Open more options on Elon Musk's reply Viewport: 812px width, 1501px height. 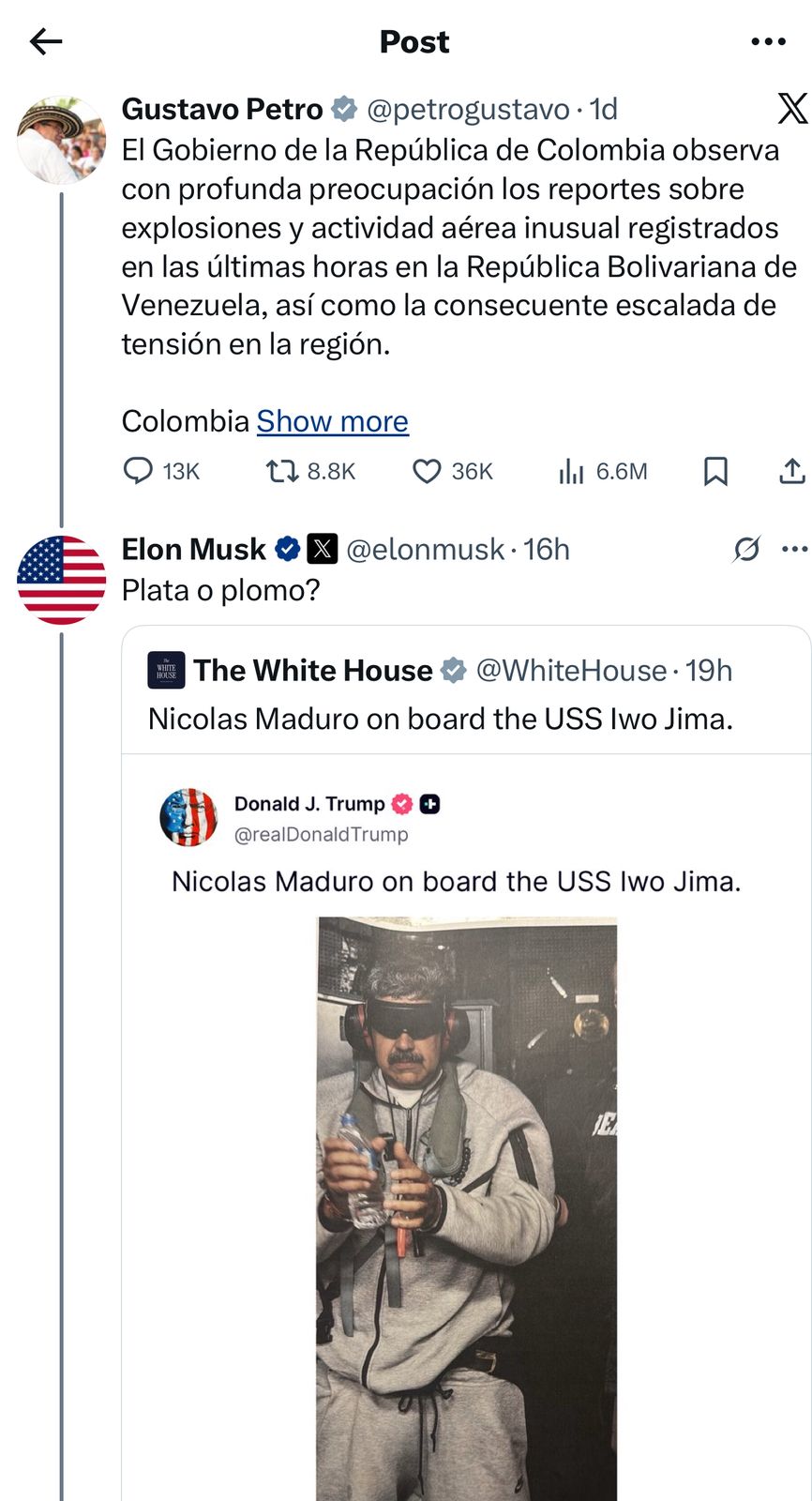point(794,549)
